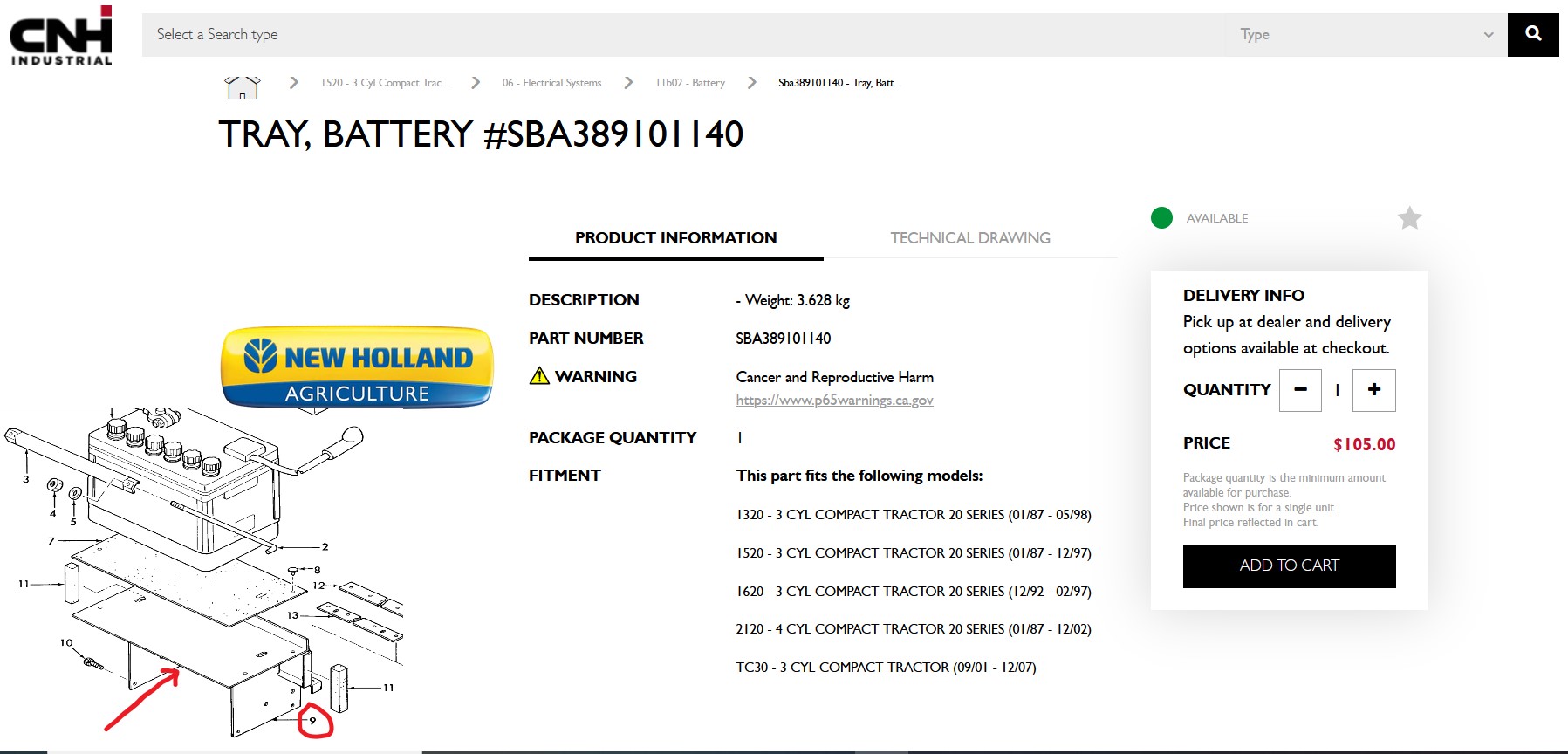The width and height of the screenshot is (1568, 754).
Task: Open the Type search dropdown
Action: (1366, 35)
